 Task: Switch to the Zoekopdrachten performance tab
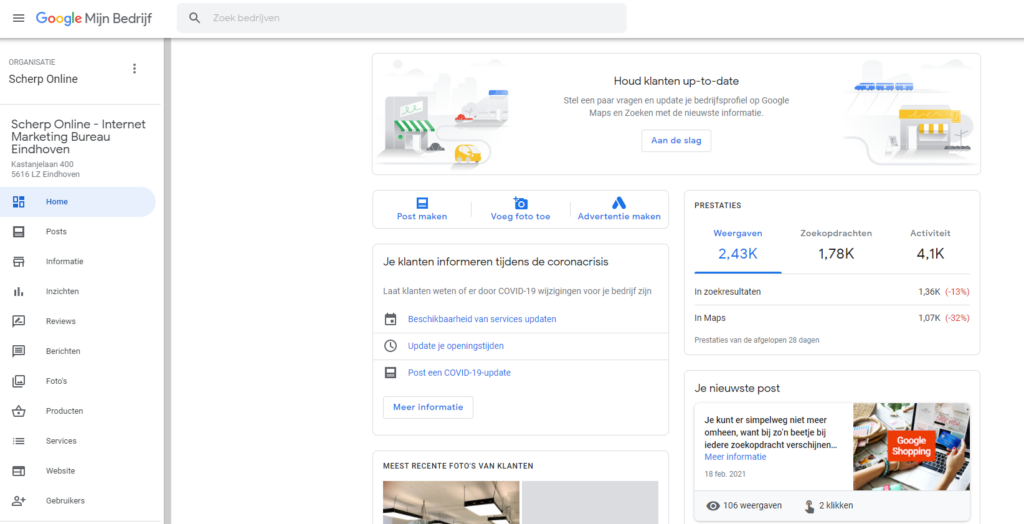836,244
